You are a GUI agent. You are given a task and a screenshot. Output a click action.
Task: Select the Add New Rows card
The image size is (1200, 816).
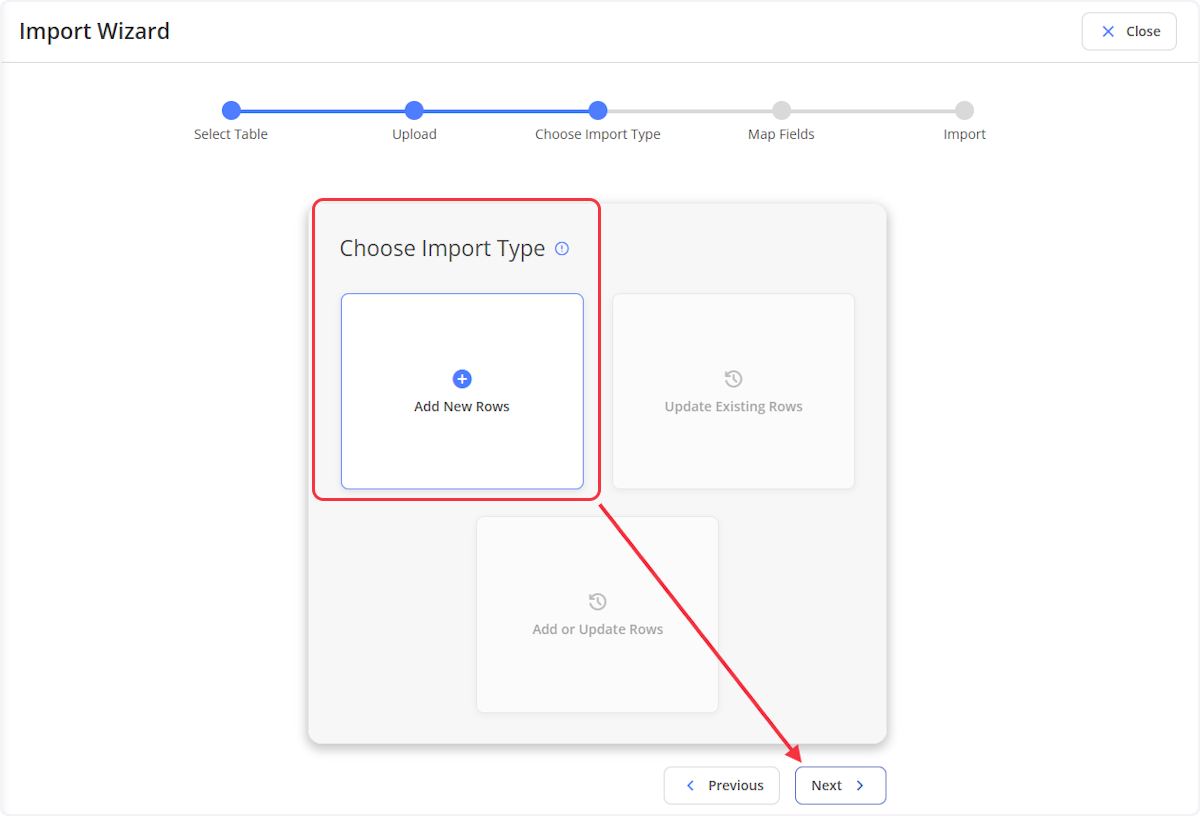click(462, 391)
